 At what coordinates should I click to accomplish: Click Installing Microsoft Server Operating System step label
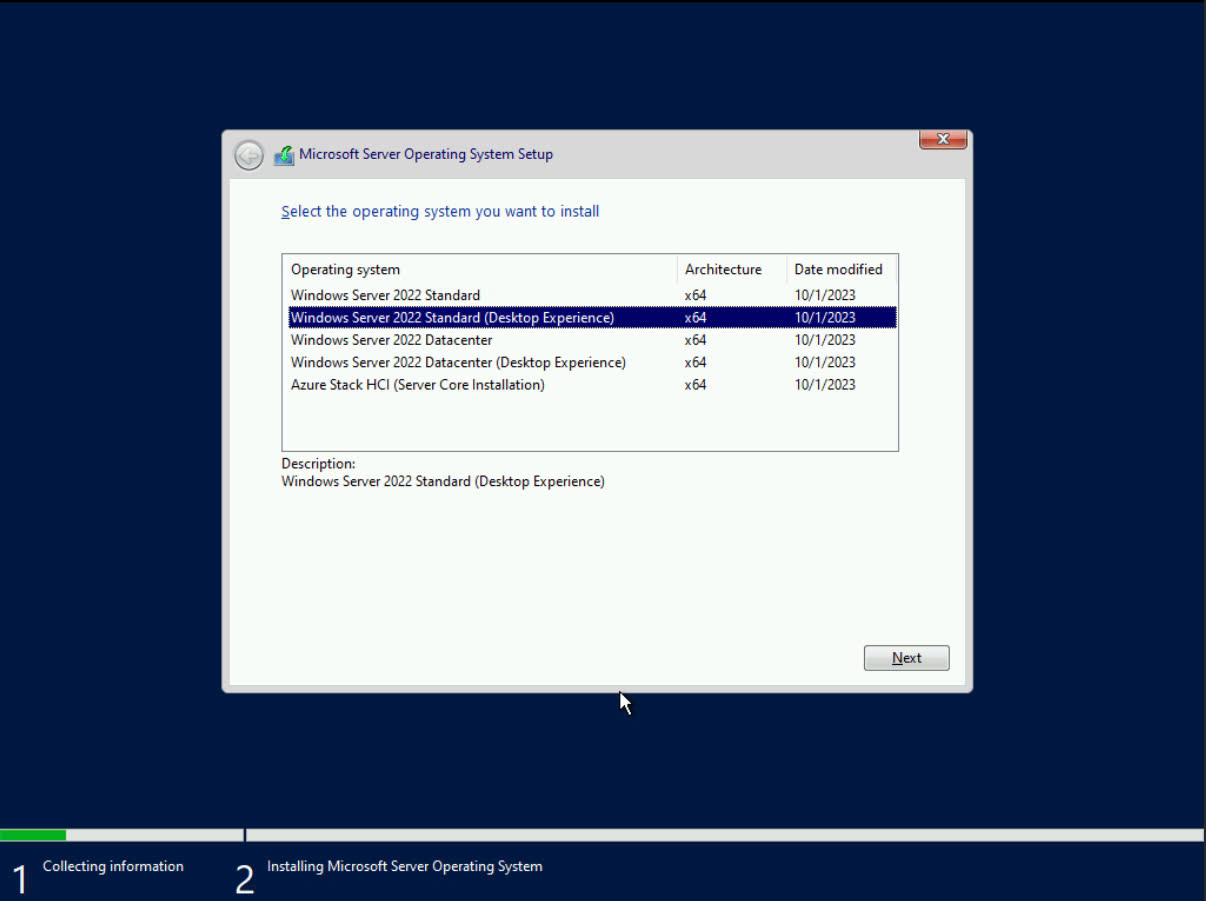click(x=405, y=866)
